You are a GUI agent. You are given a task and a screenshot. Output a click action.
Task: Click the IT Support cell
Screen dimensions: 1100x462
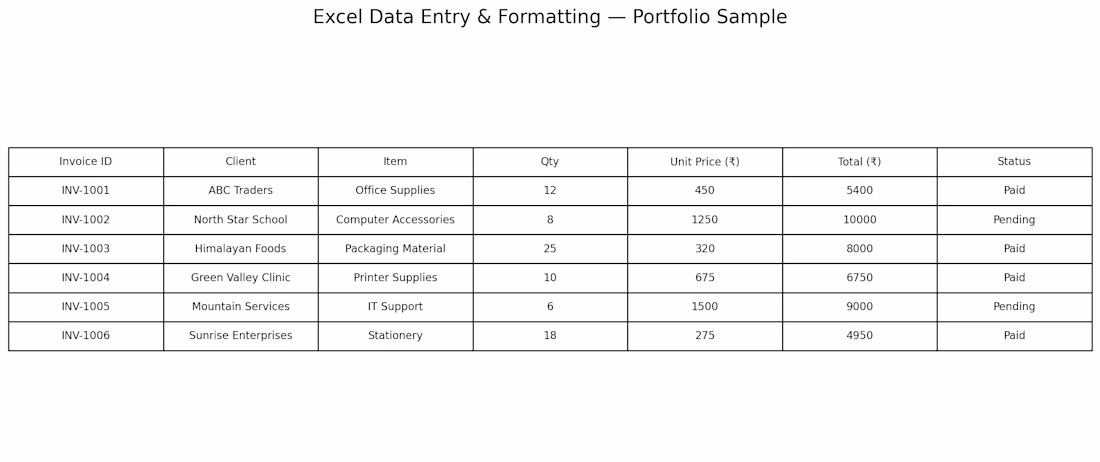395,307
